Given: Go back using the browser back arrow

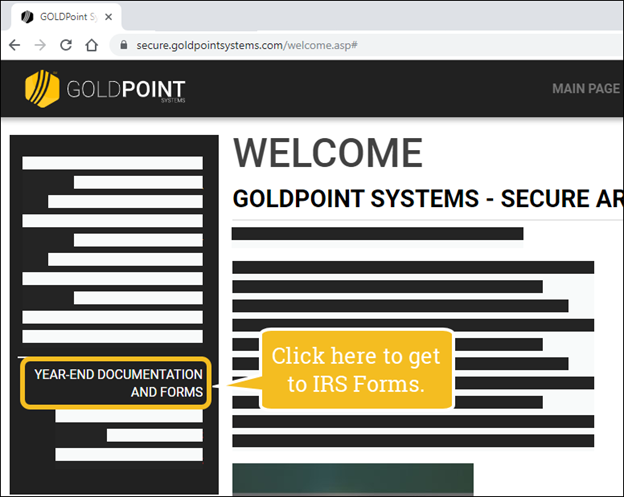Looking at the screenshot, I should (15, 45).
